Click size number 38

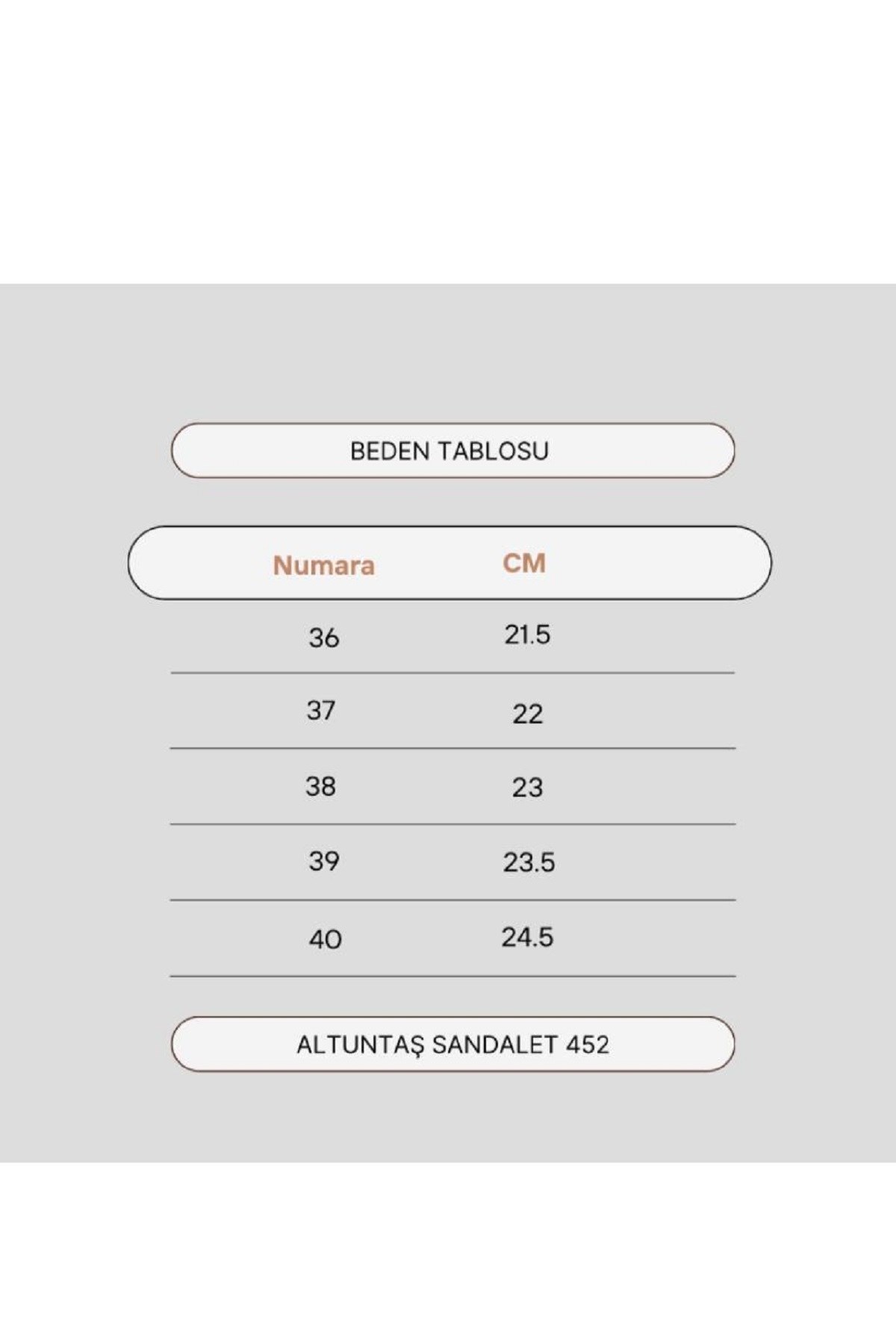tap(320, 786)
